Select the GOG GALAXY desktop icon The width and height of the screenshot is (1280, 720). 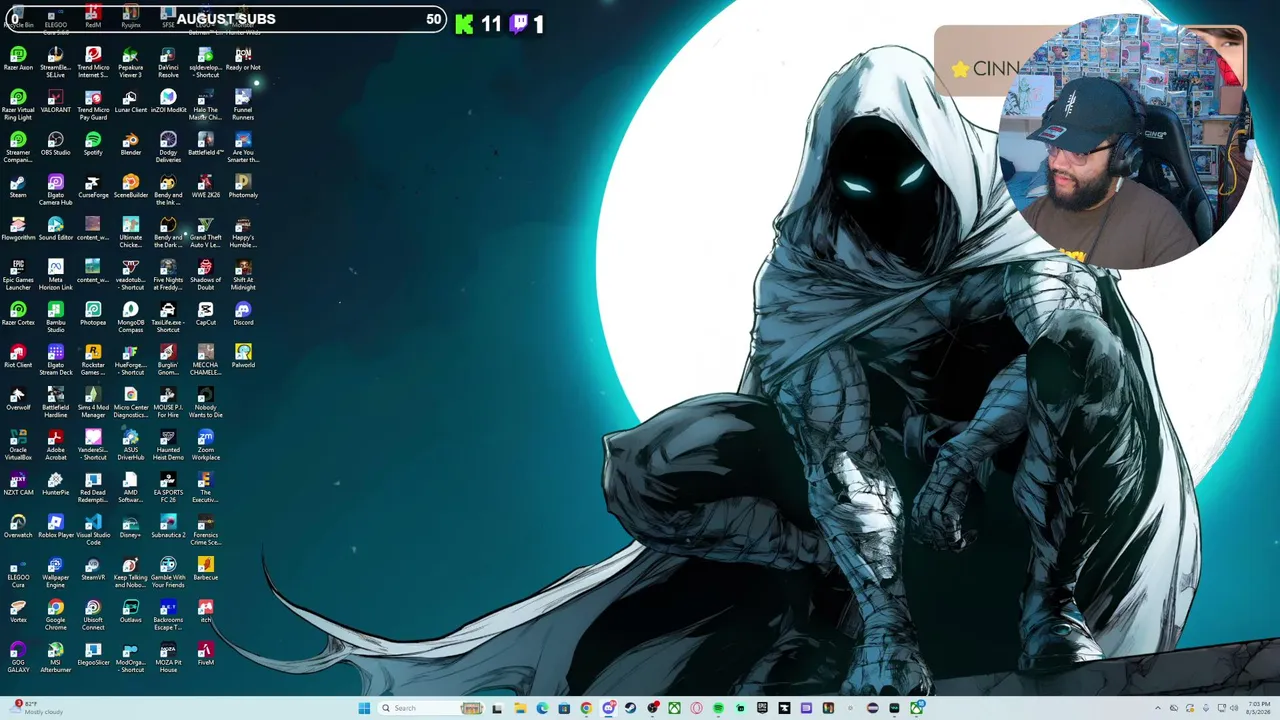(18, 657)
